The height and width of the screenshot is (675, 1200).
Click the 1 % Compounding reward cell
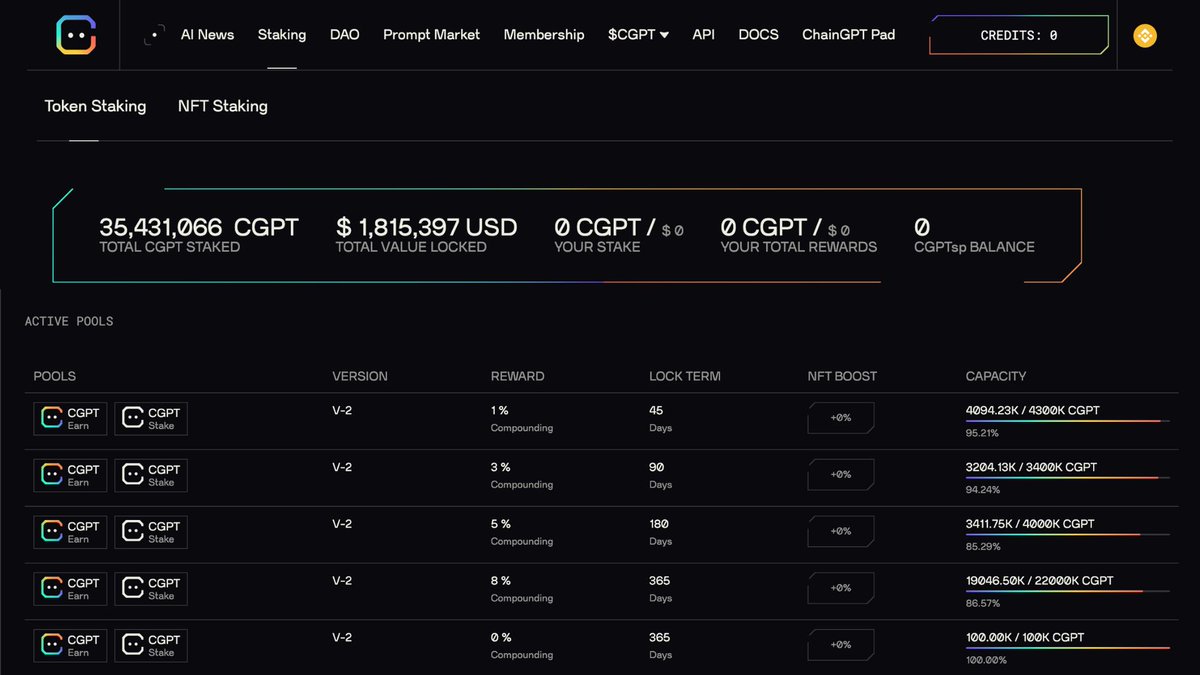coord(522,419)
